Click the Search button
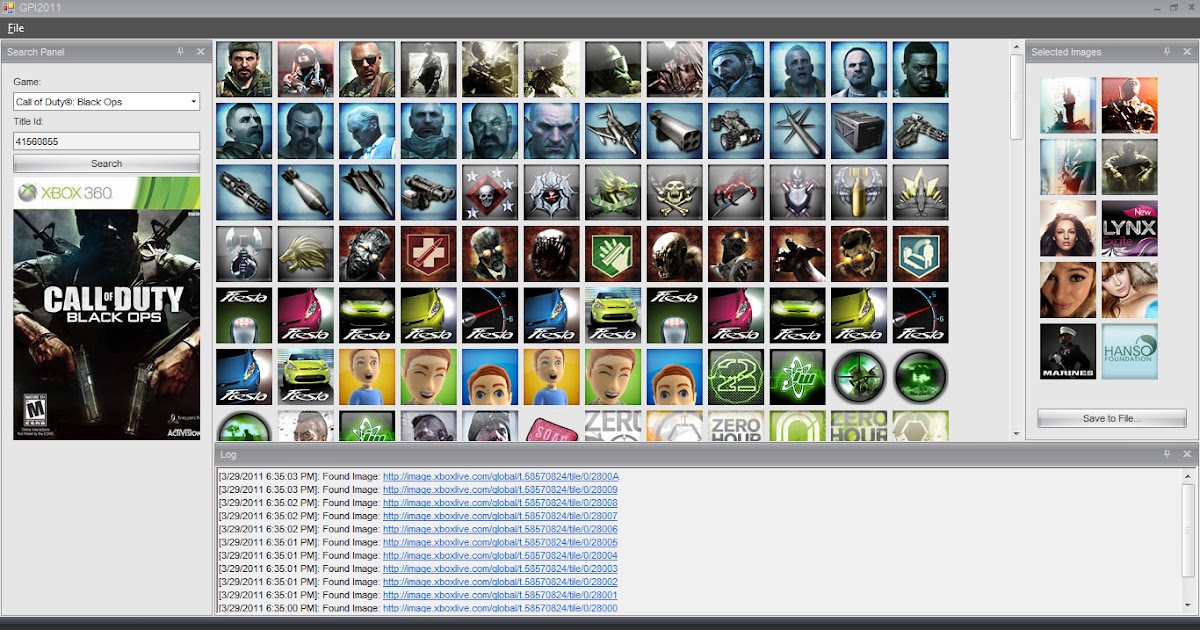The width and height of the screenshot is (1200, 630). coord(106,163)
